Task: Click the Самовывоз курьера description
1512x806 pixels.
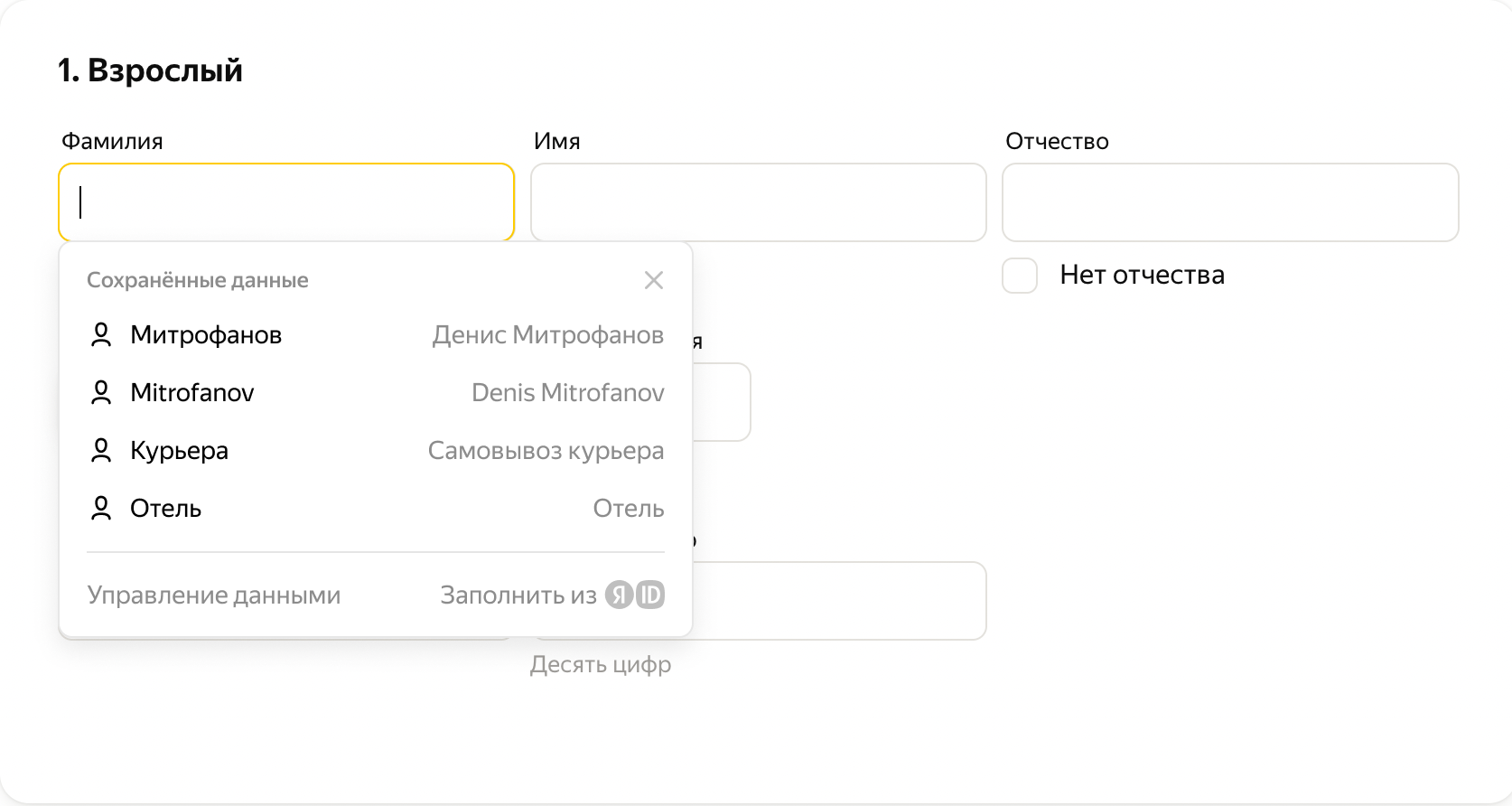Action: (x=546, y=451)
